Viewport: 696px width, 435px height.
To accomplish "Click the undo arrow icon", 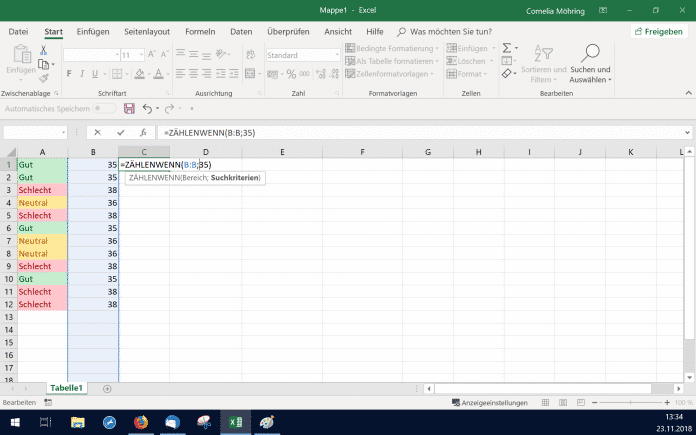I will 147,108.
